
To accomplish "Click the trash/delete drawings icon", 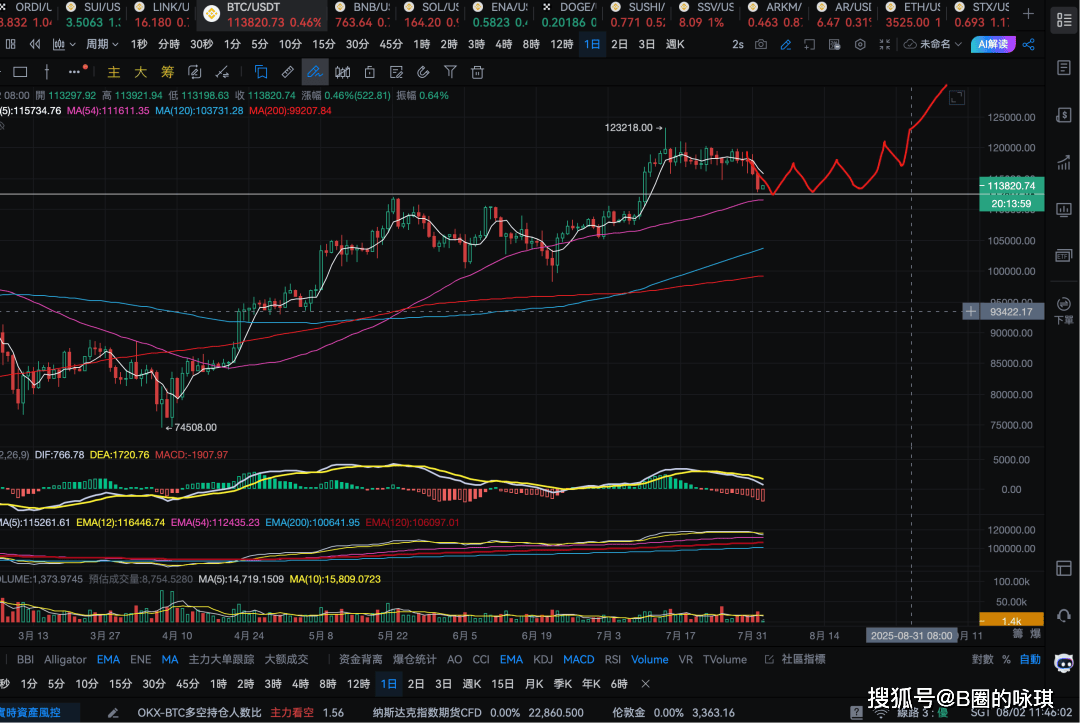I will [x=478, y=72].
